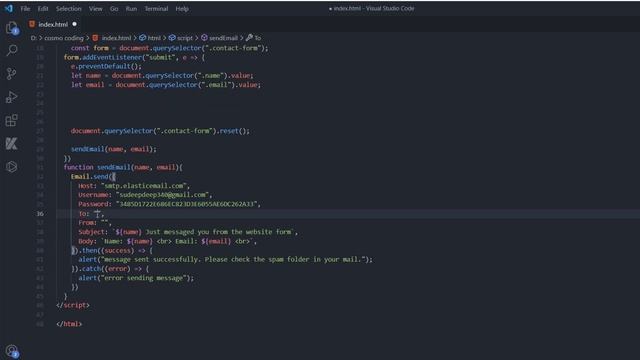Screen dimensions: 640x360
Task: Open the hexagon extension icon below Kite
Action: pyautogui.click(x=11, y=167)
